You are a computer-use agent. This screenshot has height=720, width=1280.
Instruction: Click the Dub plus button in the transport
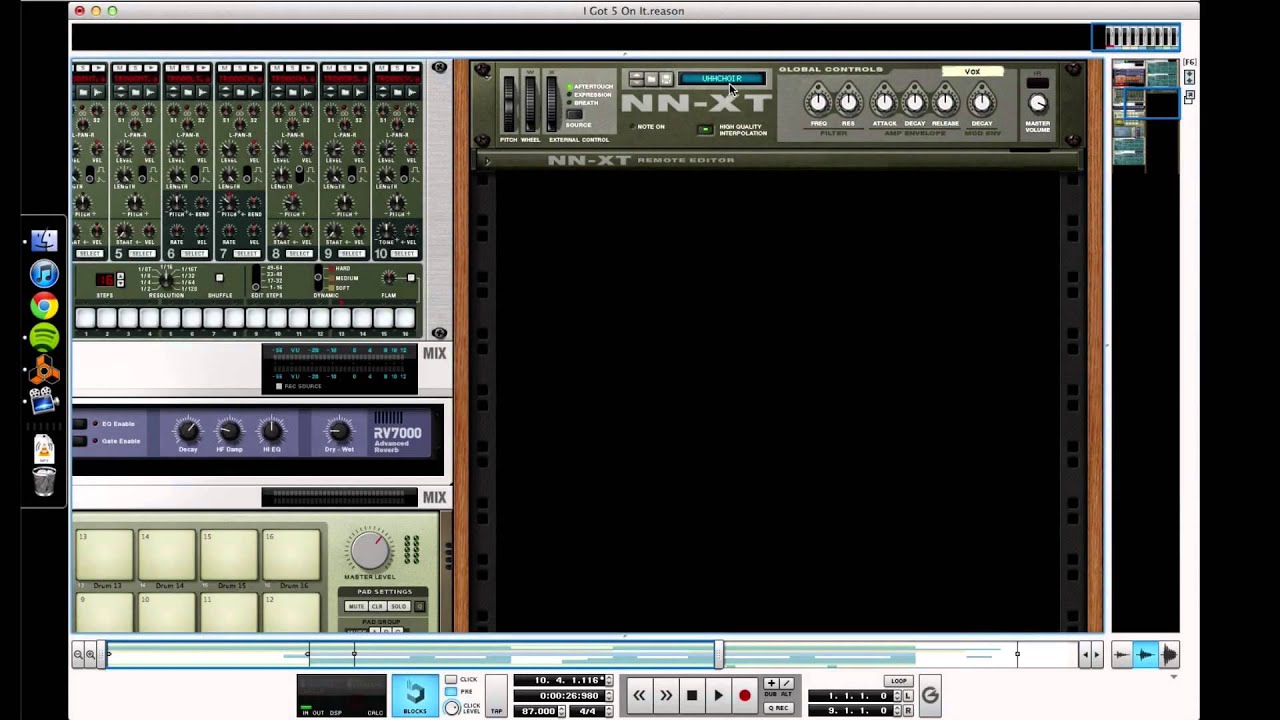[x=771, y=683]
